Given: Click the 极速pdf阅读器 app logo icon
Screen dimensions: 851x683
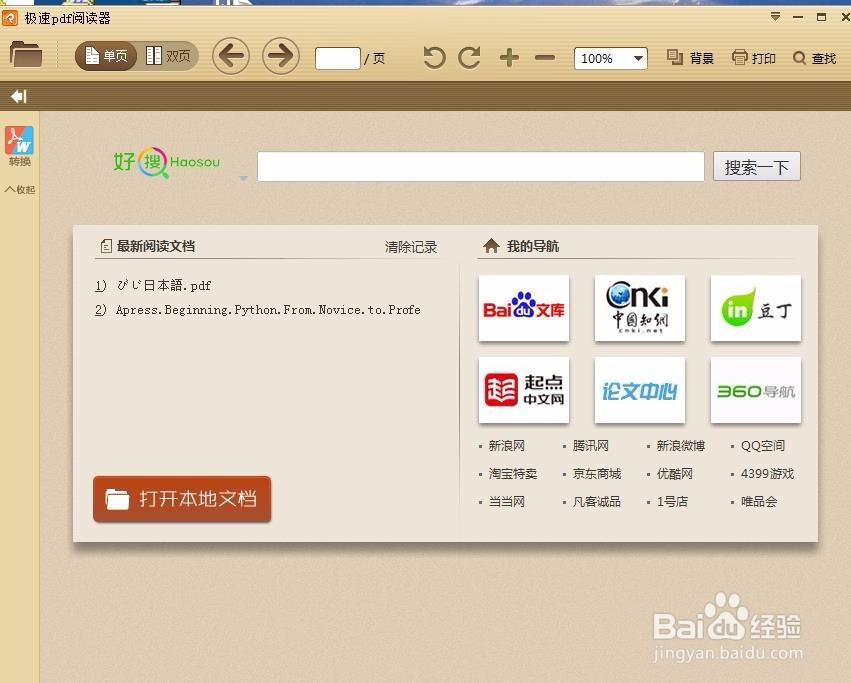Looking at the screenshot, I should 10,18.
